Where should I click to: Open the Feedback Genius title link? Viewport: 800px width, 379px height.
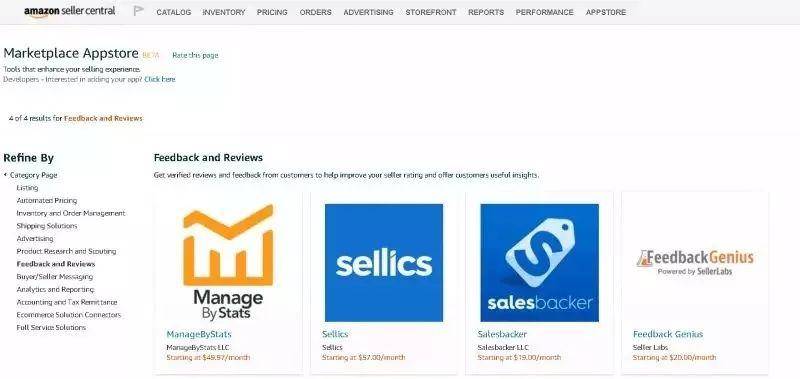pyautogui.click(x=667, y=334)
